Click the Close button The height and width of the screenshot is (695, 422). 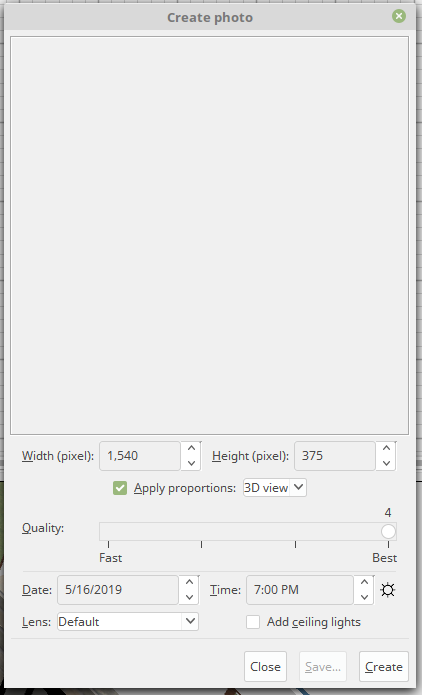point(265,667)
